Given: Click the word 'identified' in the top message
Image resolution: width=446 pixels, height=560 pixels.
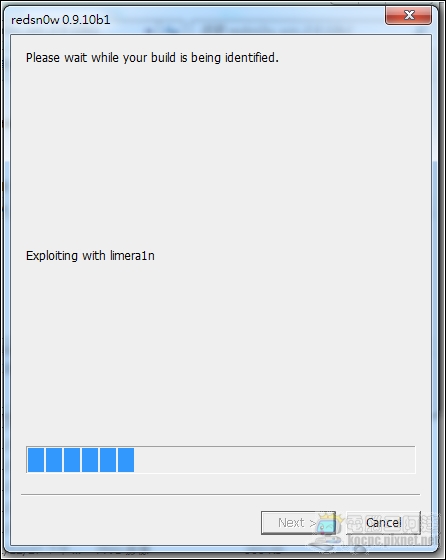Looking at the screenshot, I should (x=251, y=58).
